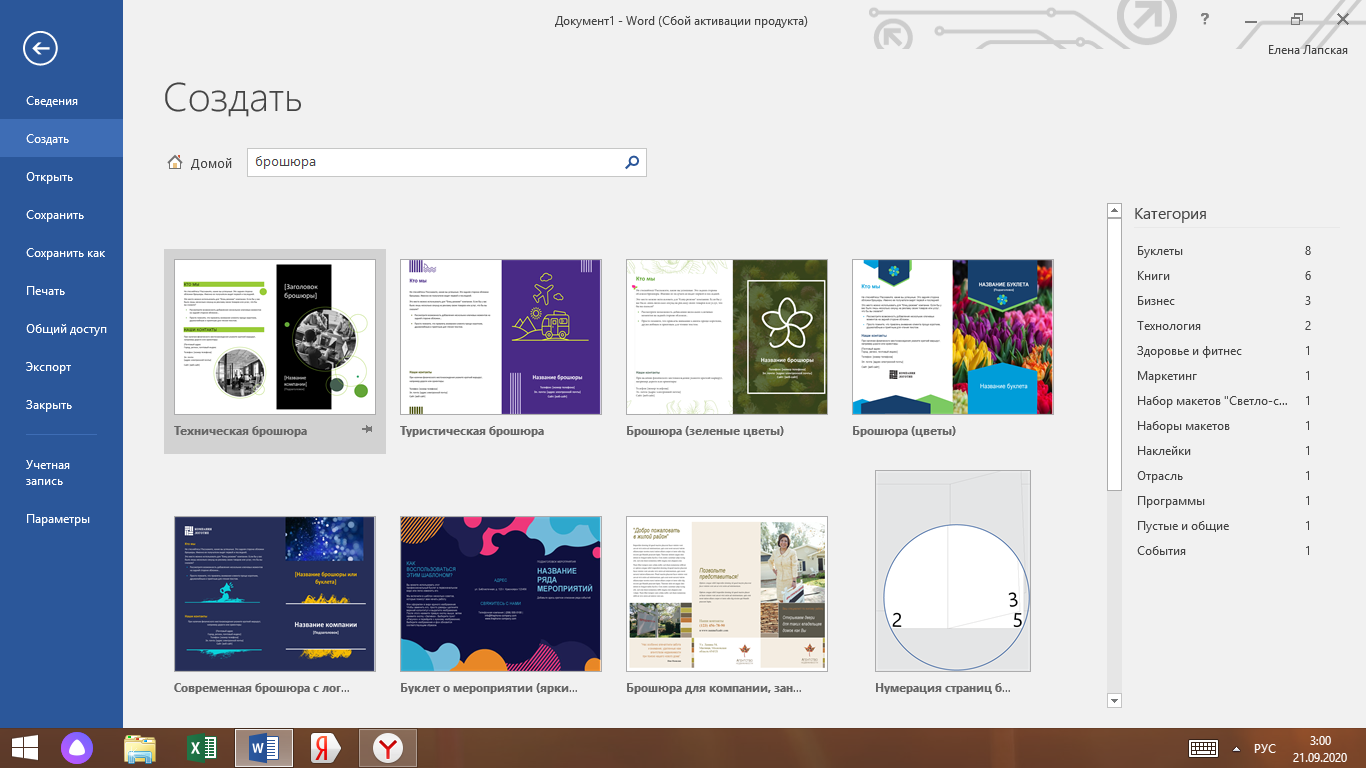Select Техническая брошюра thumbnail

click(x=275, y=337)
